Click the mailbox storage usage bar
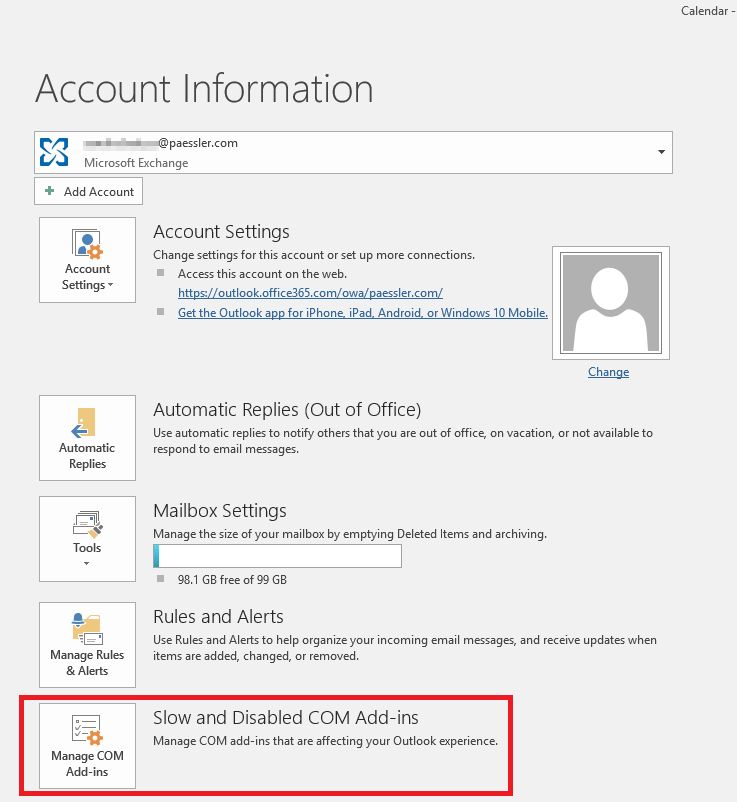737x802 pixels. [x=277, y=556]
